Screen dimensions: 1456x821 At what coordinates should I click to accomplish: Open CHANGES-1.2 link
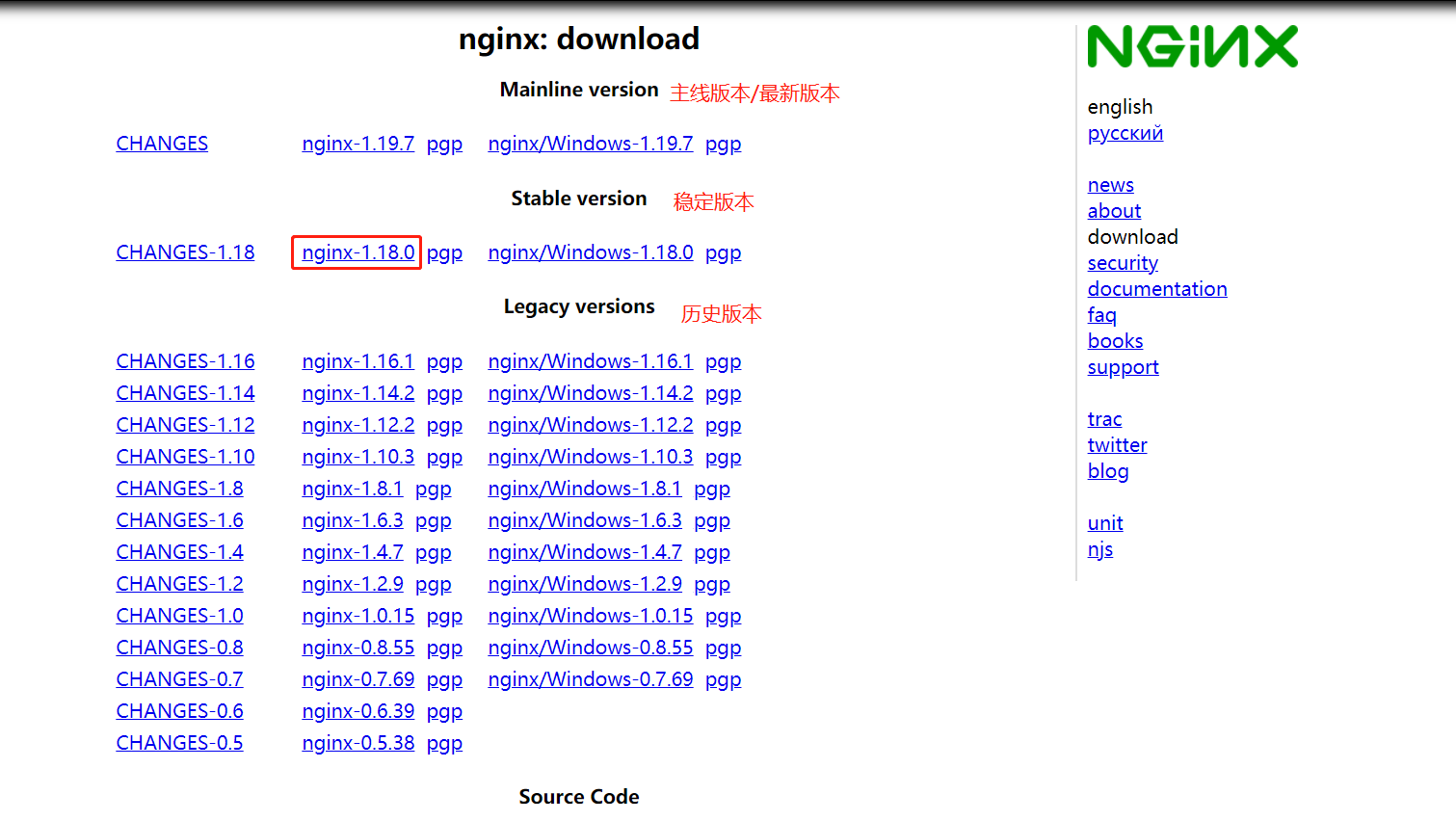[179, 584]
